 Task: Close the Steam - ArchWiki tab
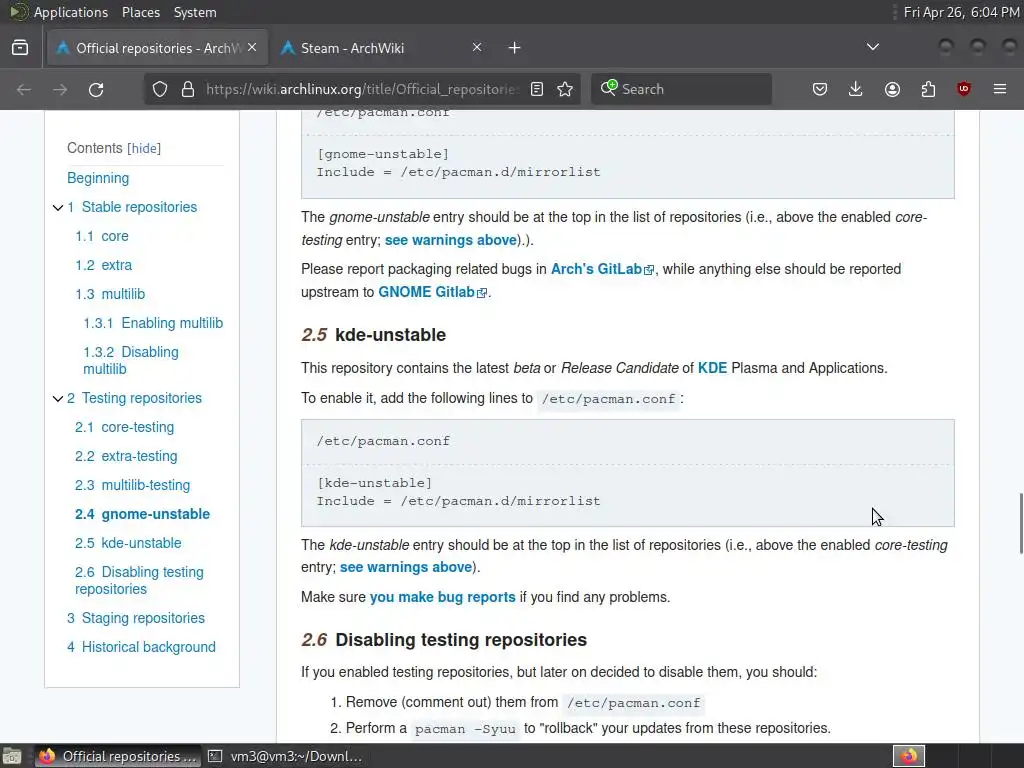point(477,48)
